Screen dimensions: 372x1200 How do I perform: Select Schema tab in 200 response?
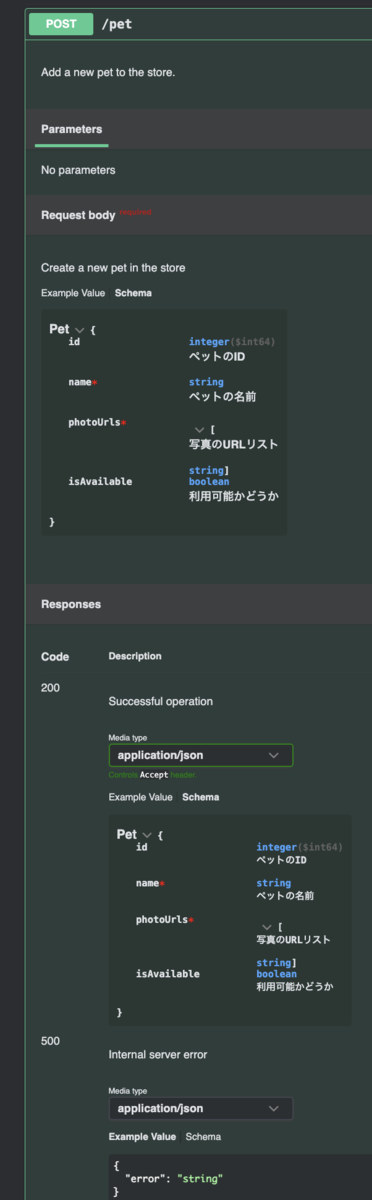[200, 797]
